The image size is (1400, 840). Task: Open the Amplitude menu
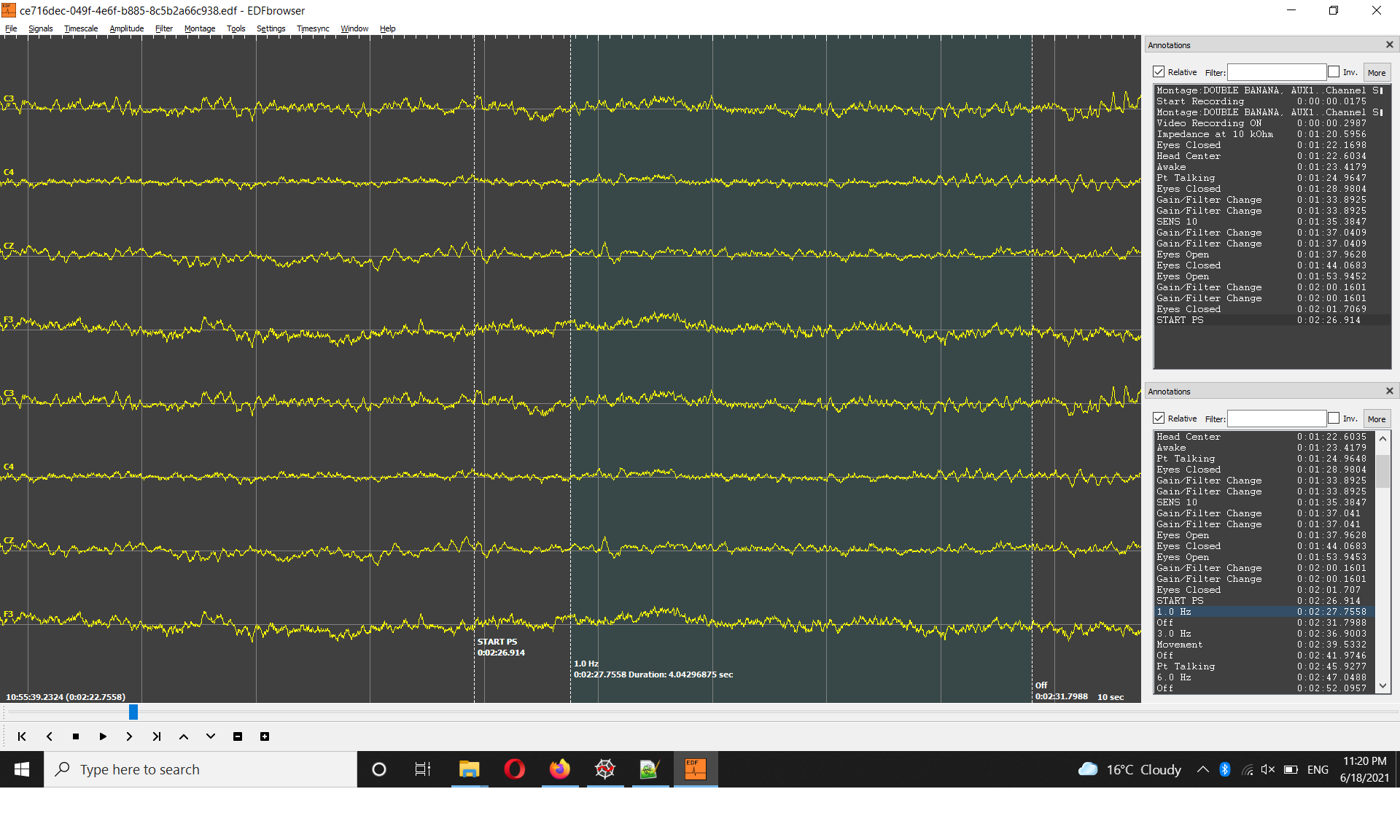coord(126,28)
